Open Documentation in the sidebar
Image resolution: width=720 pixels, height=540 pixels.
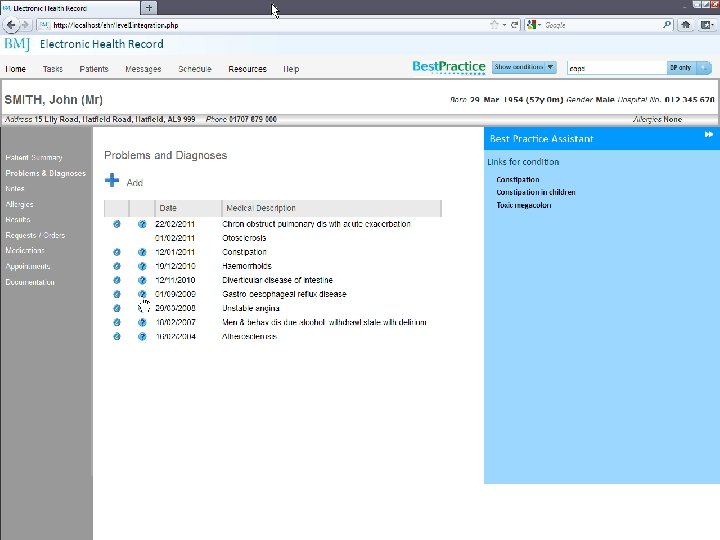tap(30, 282)
